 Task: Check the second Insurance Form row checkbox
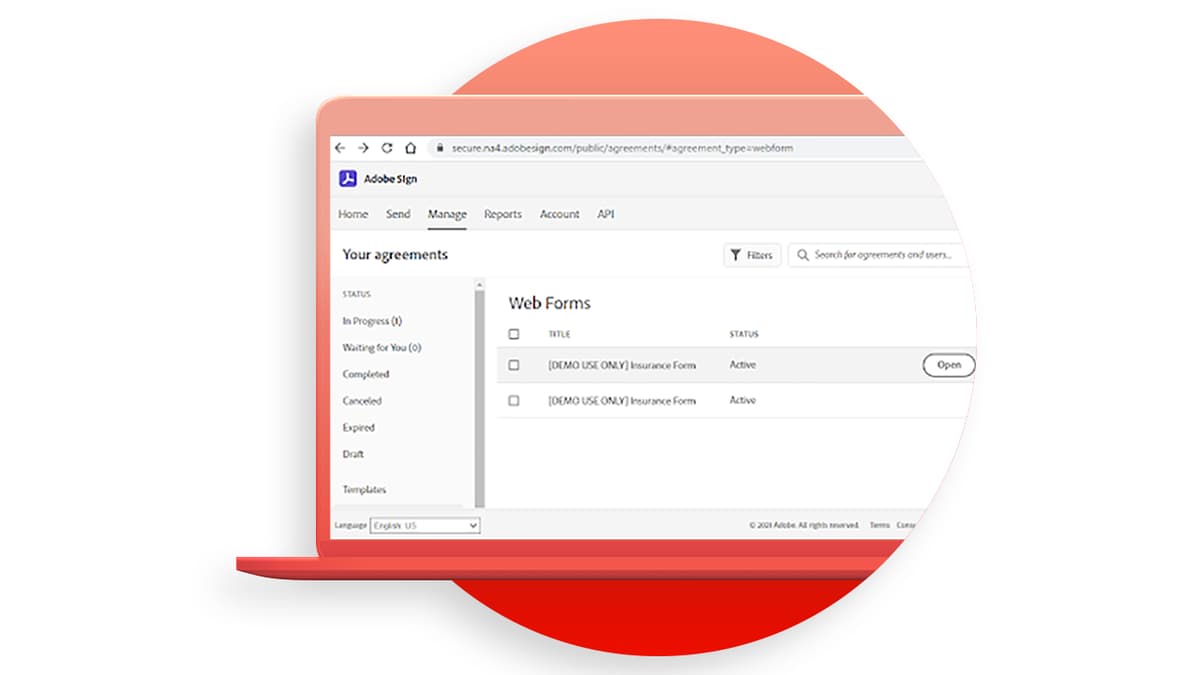coord(516,400)
